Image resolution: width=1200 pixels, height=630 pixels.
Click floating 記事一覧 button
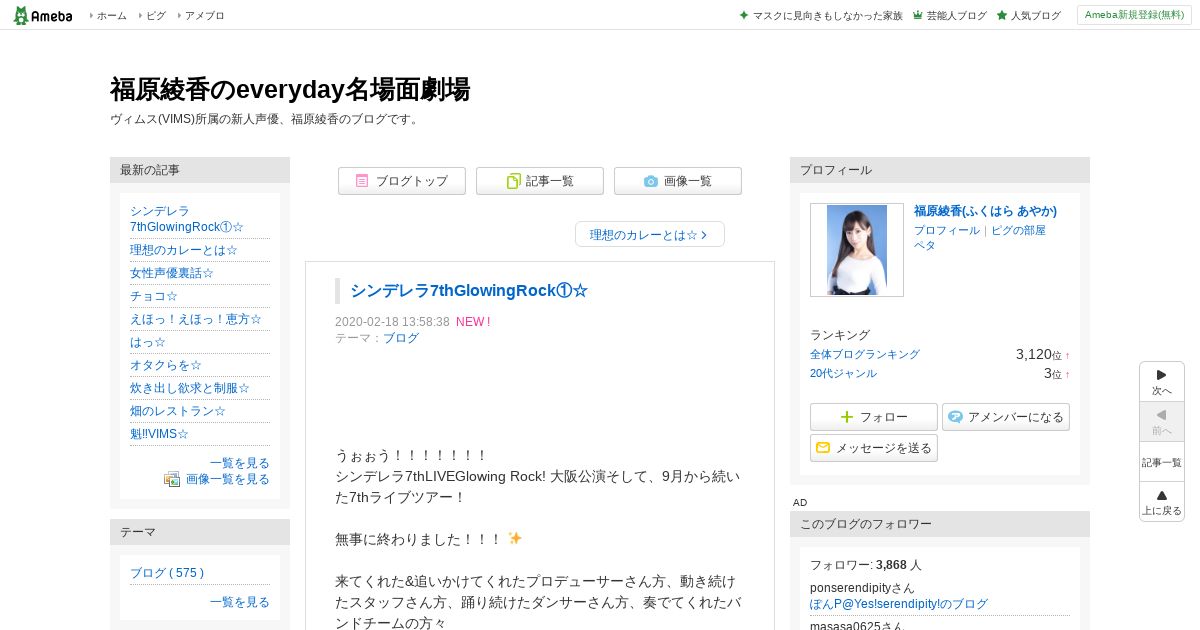point(1162,462)
